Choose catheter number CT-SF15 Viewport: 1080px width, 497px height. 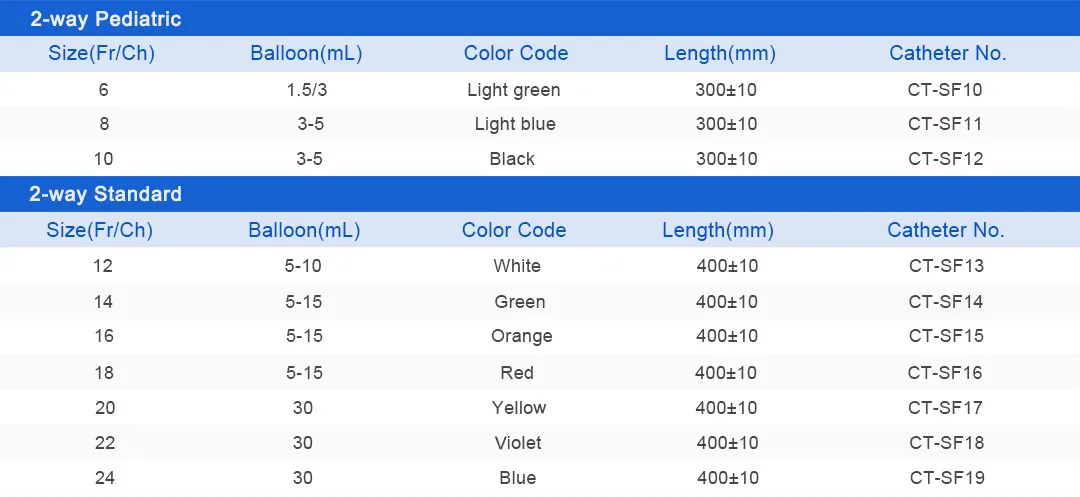945,336
